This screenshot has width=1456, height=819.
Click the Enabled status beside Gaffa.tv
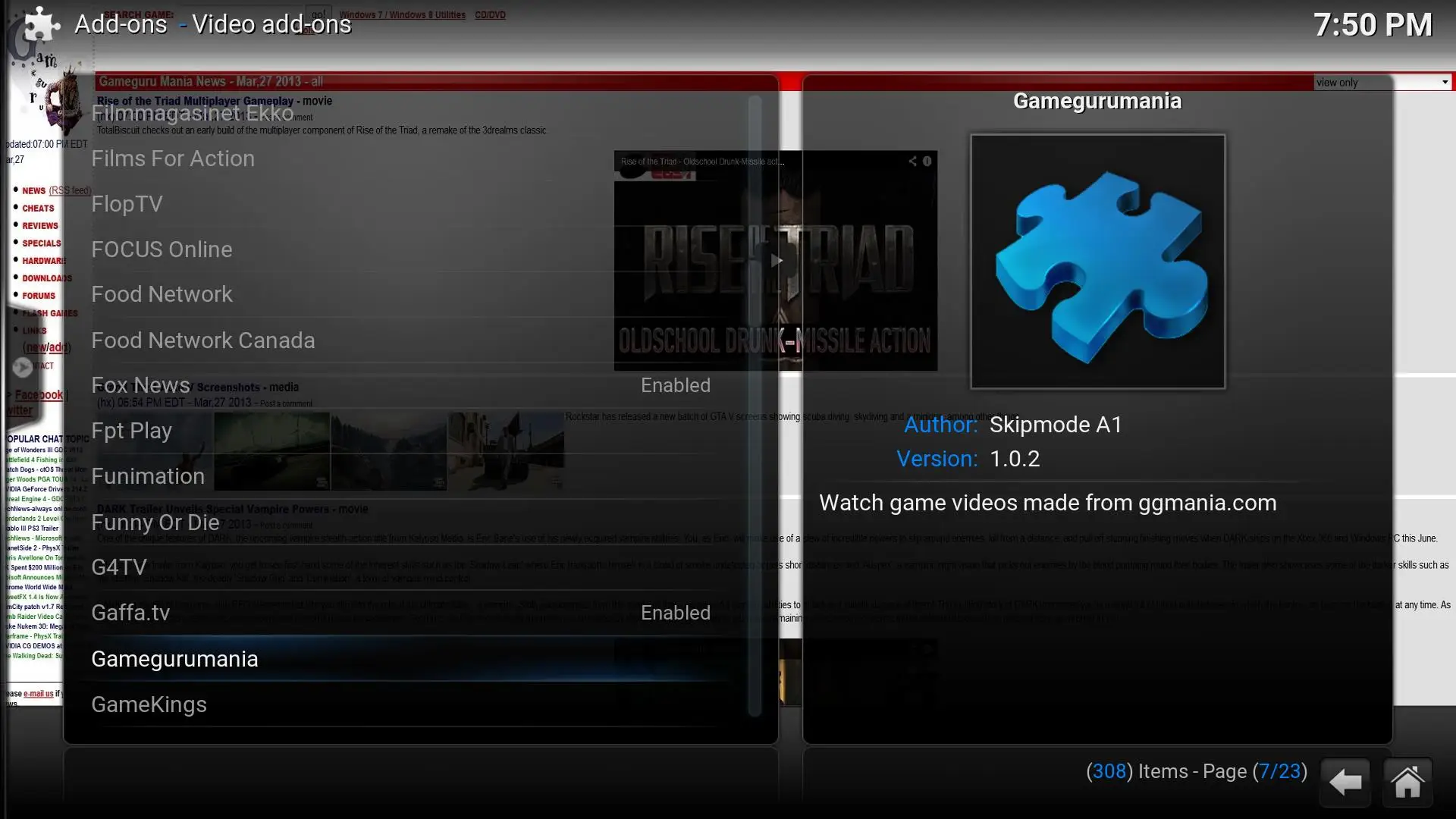click(x=676, y=613)
